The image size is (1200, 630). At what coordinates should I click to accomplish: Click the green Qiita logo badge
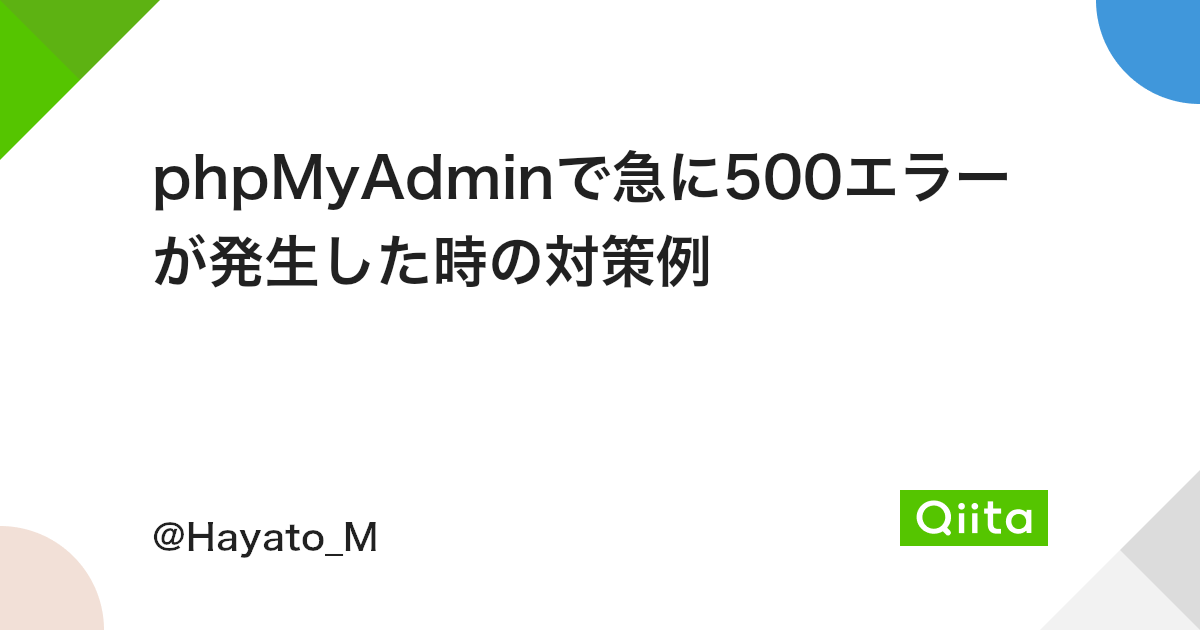point(973,517)
